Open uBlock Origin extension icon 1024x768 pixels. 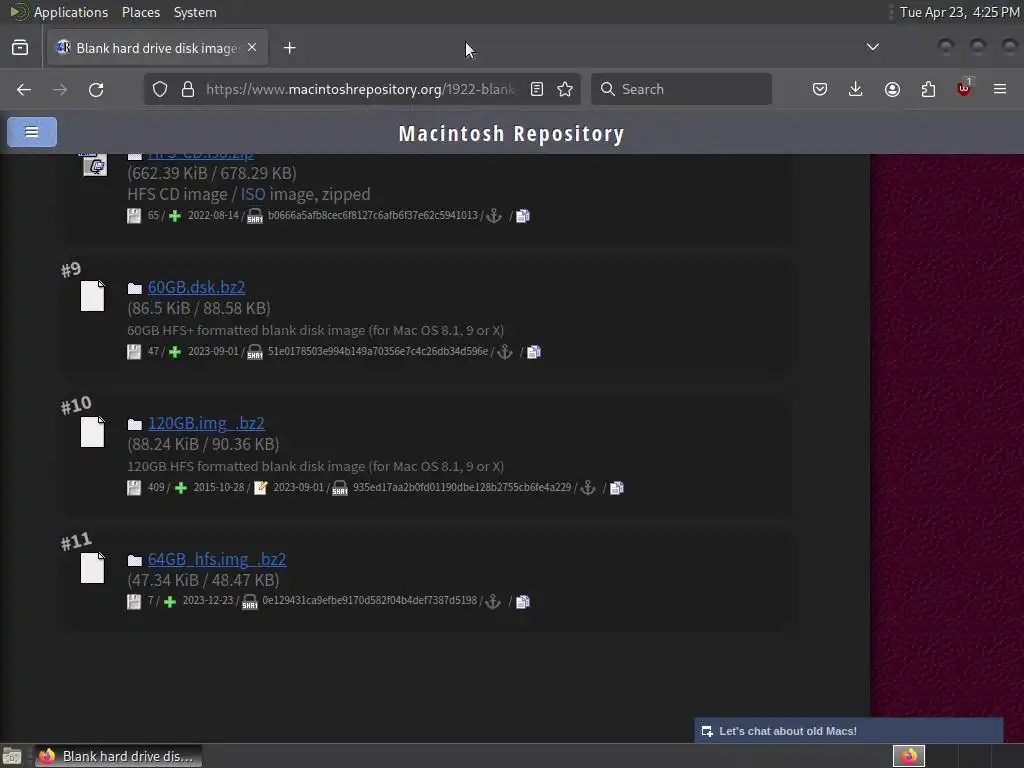tap(964, 88)
